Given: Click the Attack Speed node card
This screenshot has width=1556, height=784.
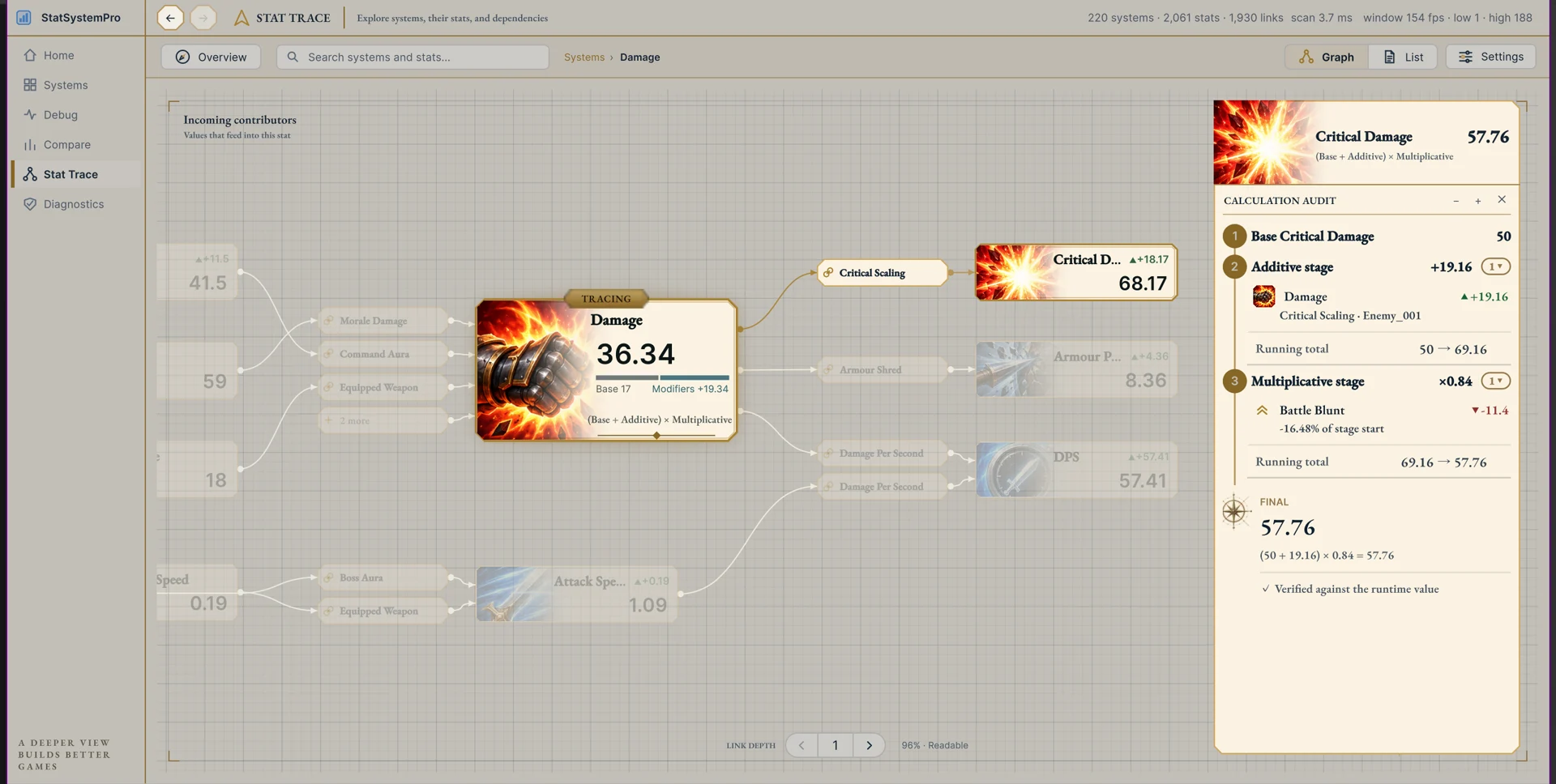Looking at the screenshot, I should pyautogui.click(x=576, y=594).
